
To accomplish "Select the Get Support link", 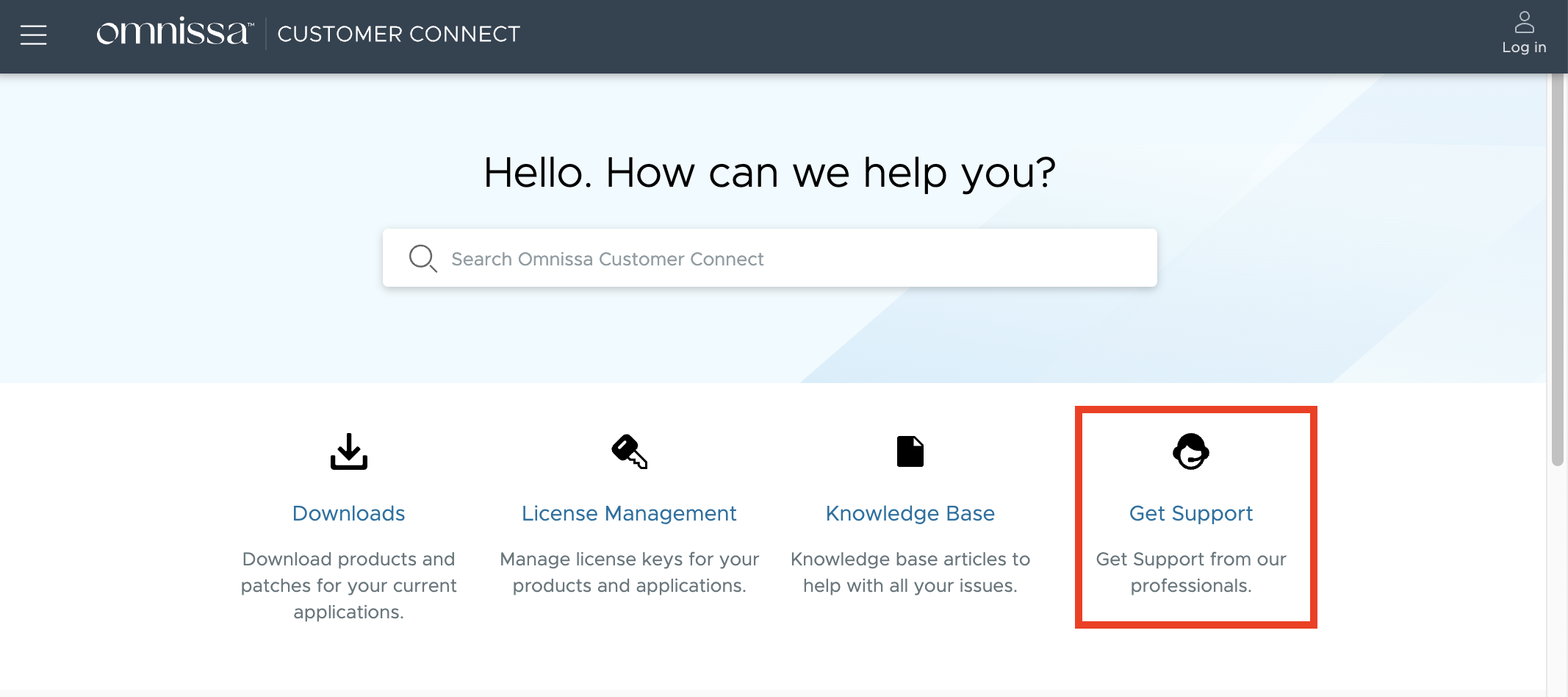I will 1190,513.
